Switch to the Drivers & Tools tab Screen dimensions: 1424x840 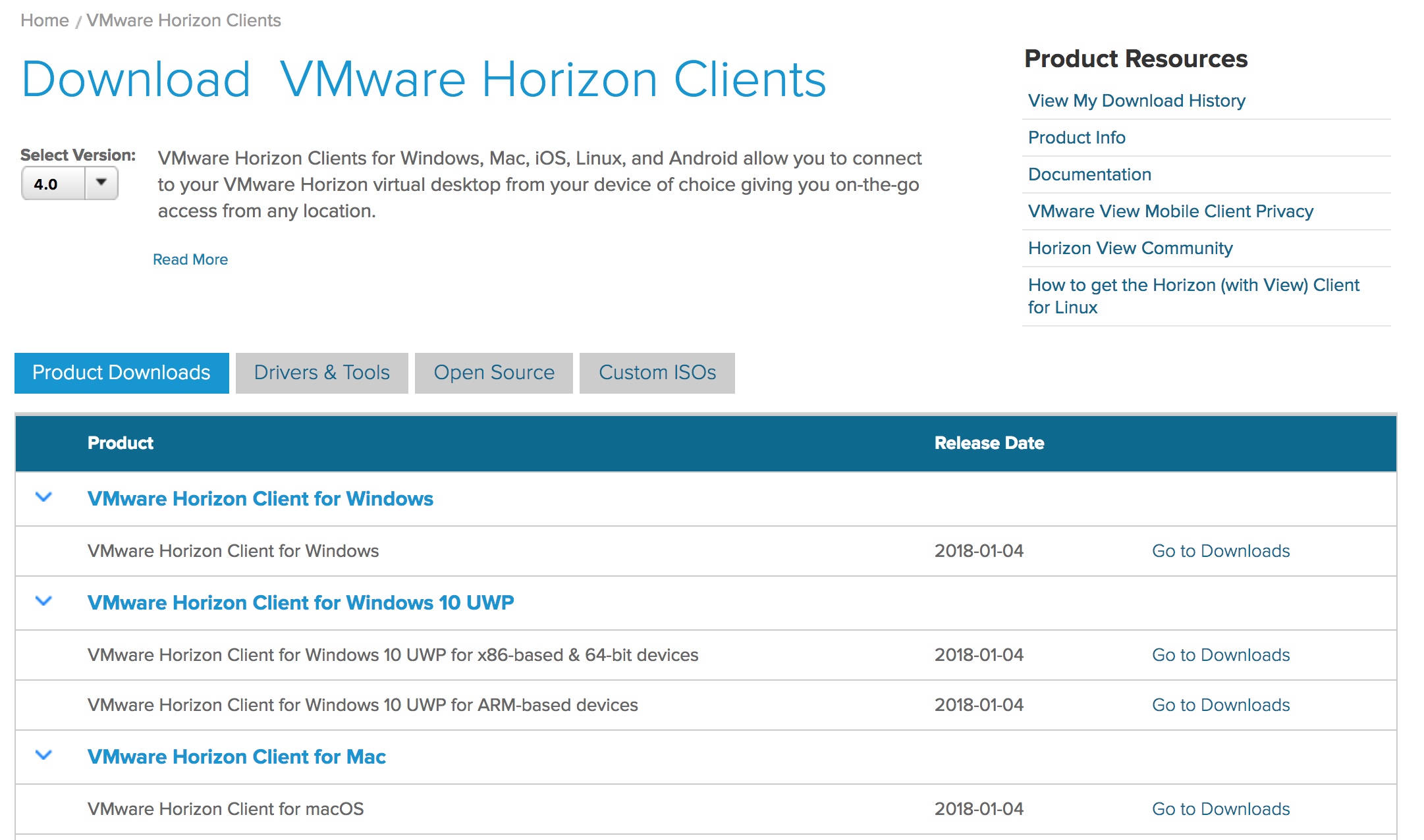(x=321, y=373)
